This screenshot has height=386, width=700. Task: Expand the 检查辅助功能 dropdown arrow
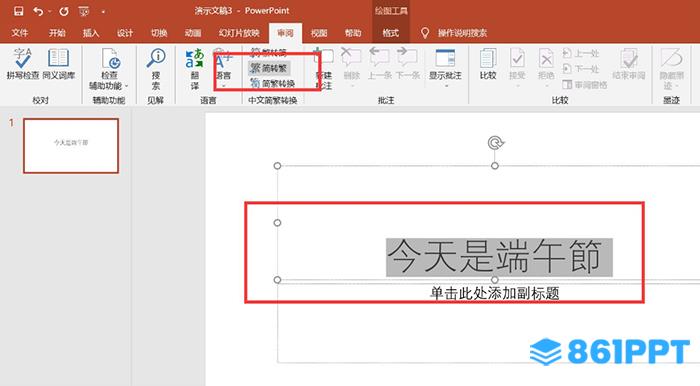tap(126, 86)
